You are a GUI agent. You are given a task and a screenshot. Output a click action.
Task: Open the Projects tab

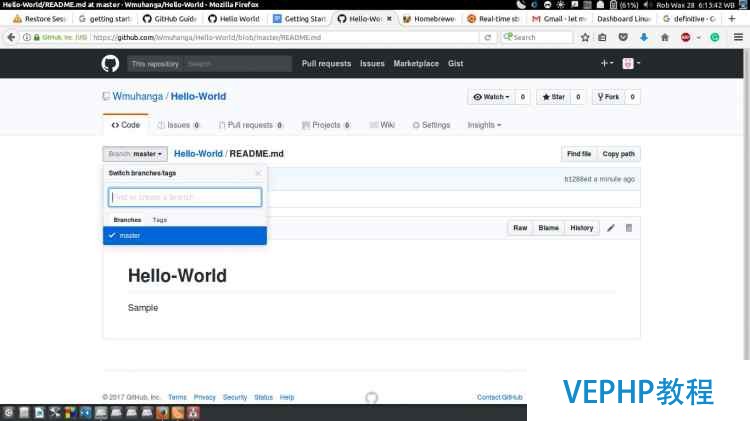tap(326, 125)
